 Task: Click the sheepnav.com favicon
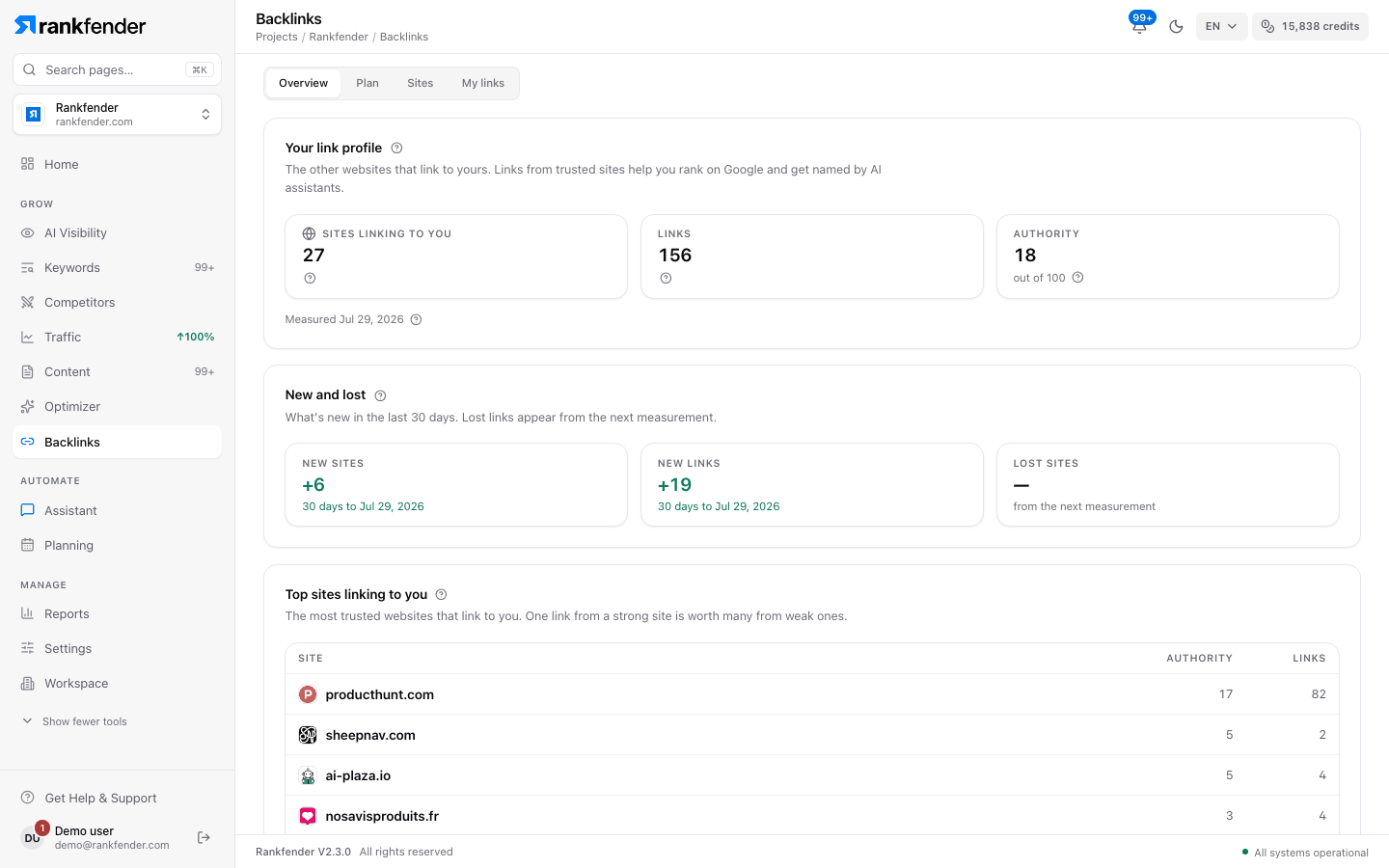point(308,735)
